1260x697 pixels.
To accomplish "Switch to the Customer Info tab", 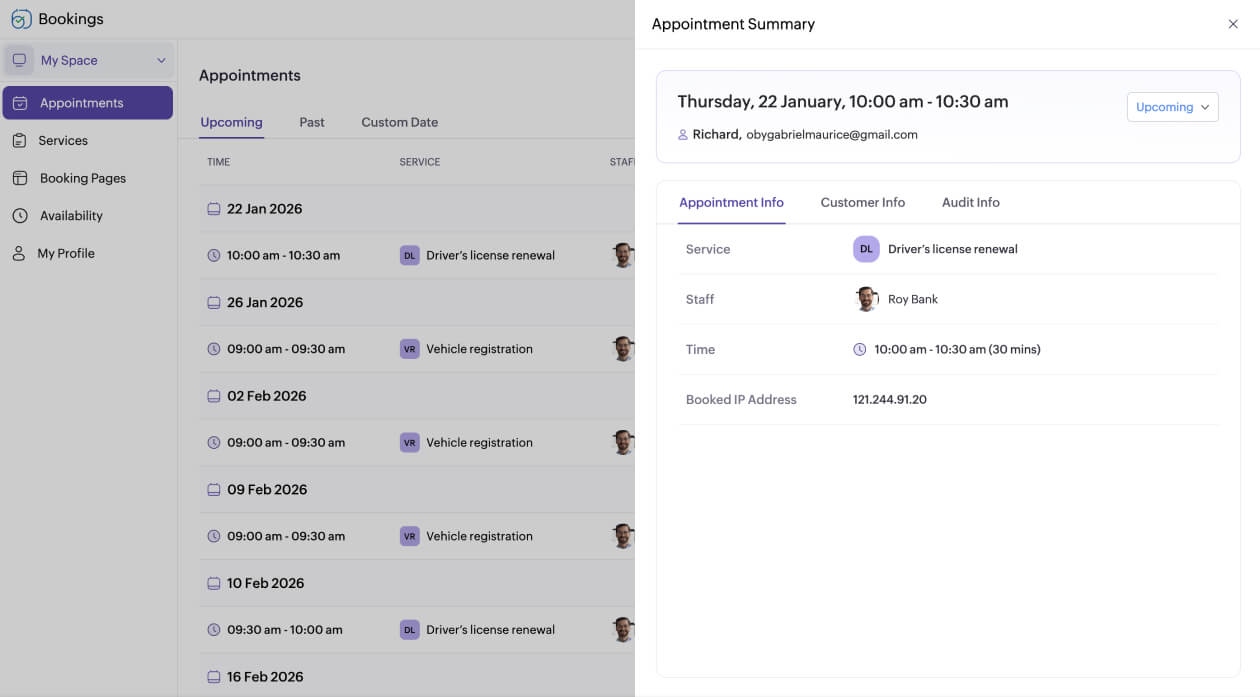I will (x=862, y=203).
